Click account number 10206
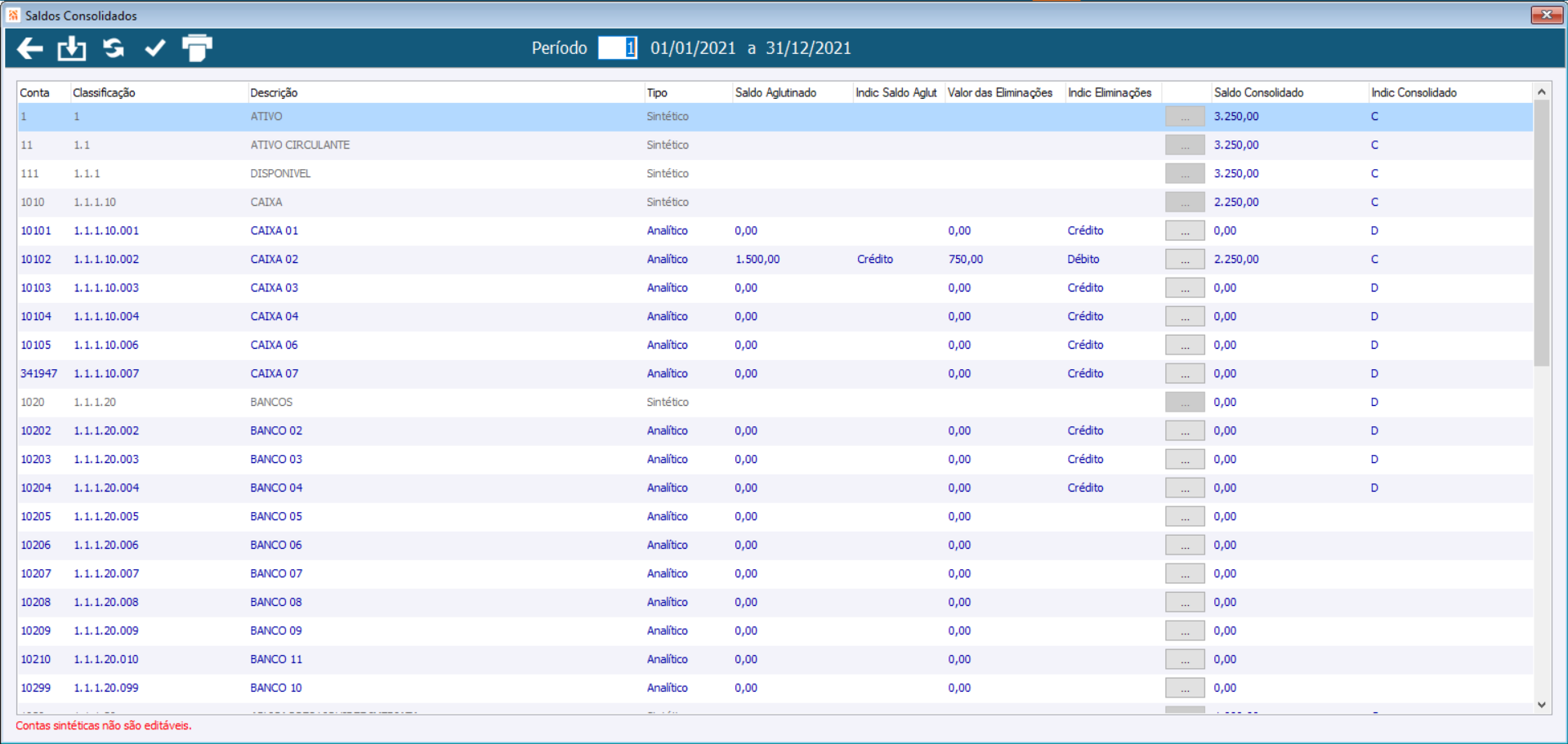The image size is (1568, 744). [36, 546]
